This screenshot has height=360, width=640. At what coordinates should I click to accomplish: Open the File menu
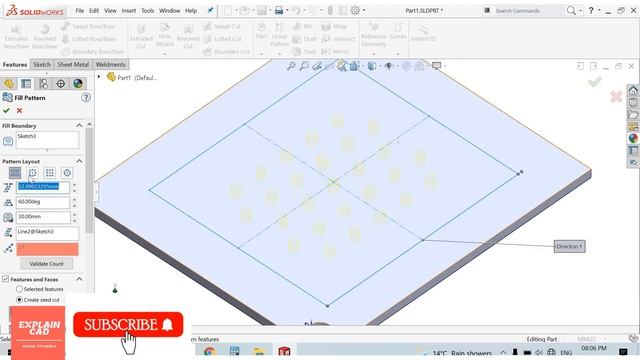point(80,11)
